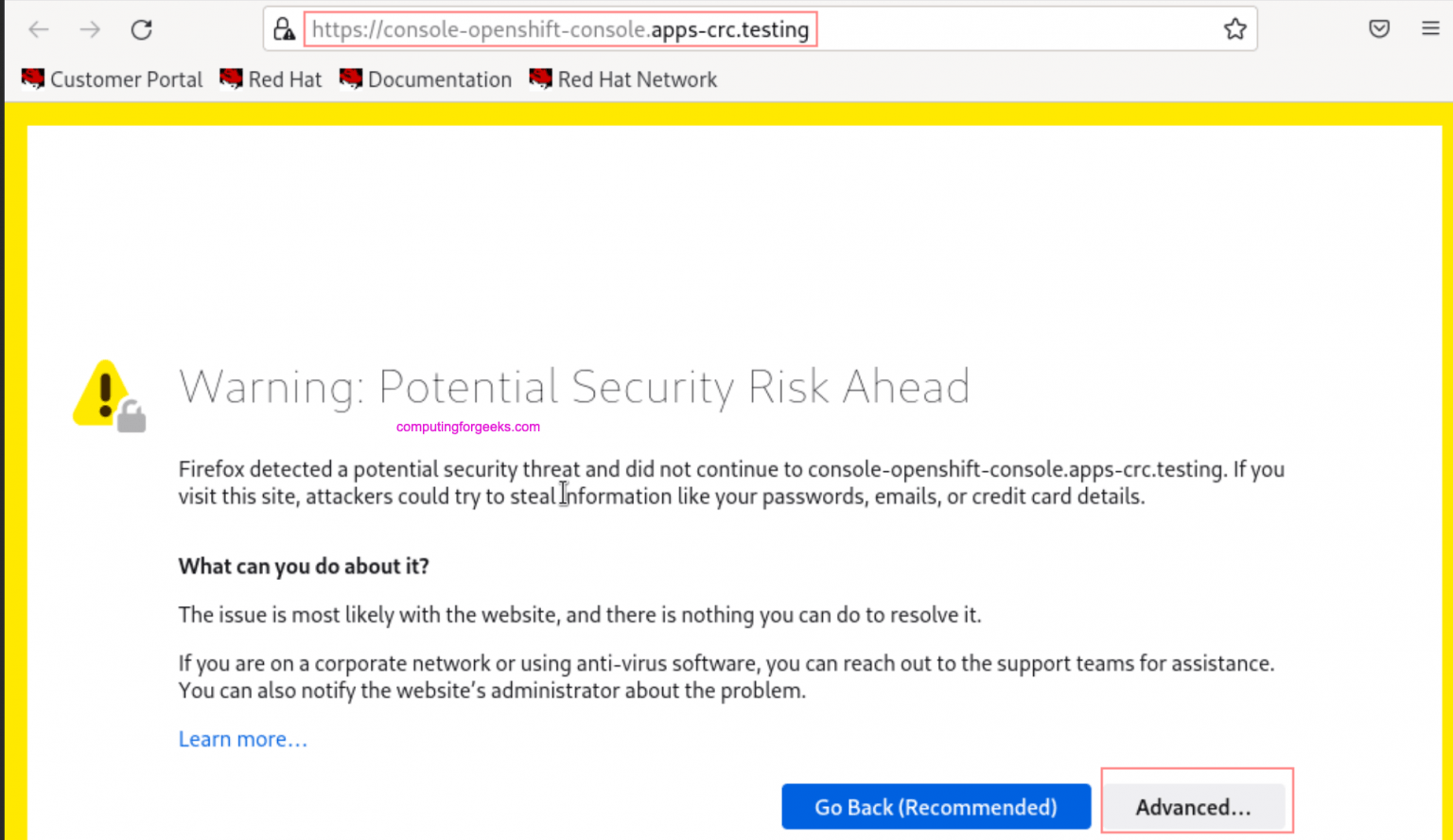Open the Customer Portal bookmark

pos(113,79)
